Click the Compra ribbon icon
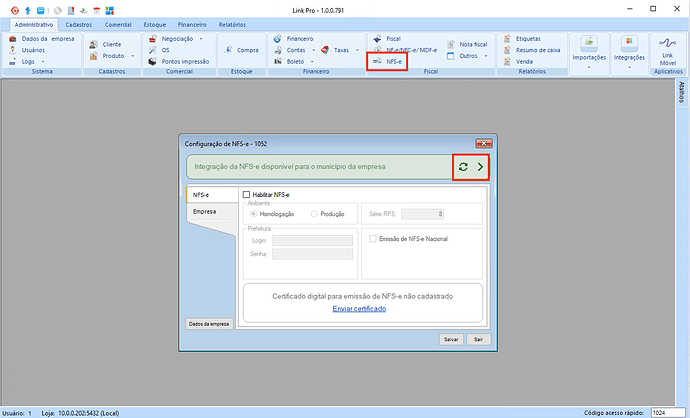 (x=241, y=49)
